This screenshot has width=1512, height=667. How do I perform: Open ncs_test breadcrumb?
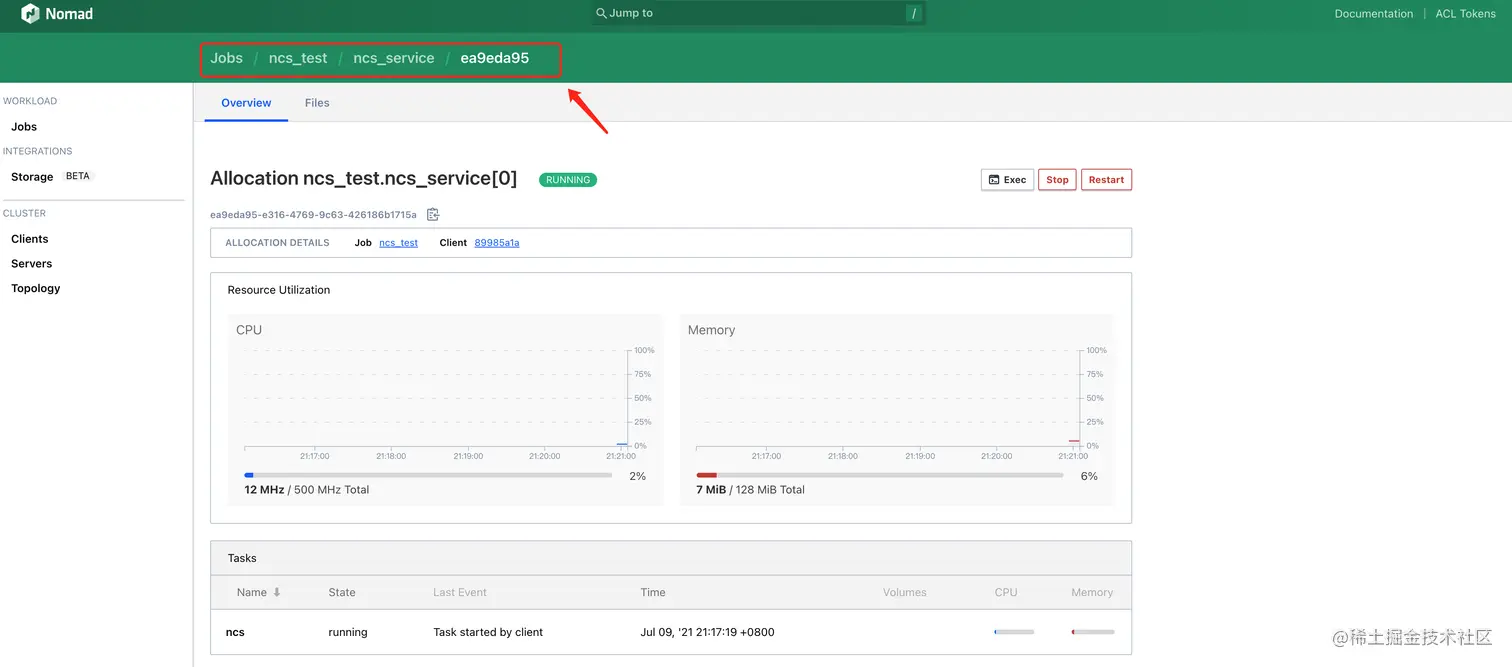(x=298, y=58)
